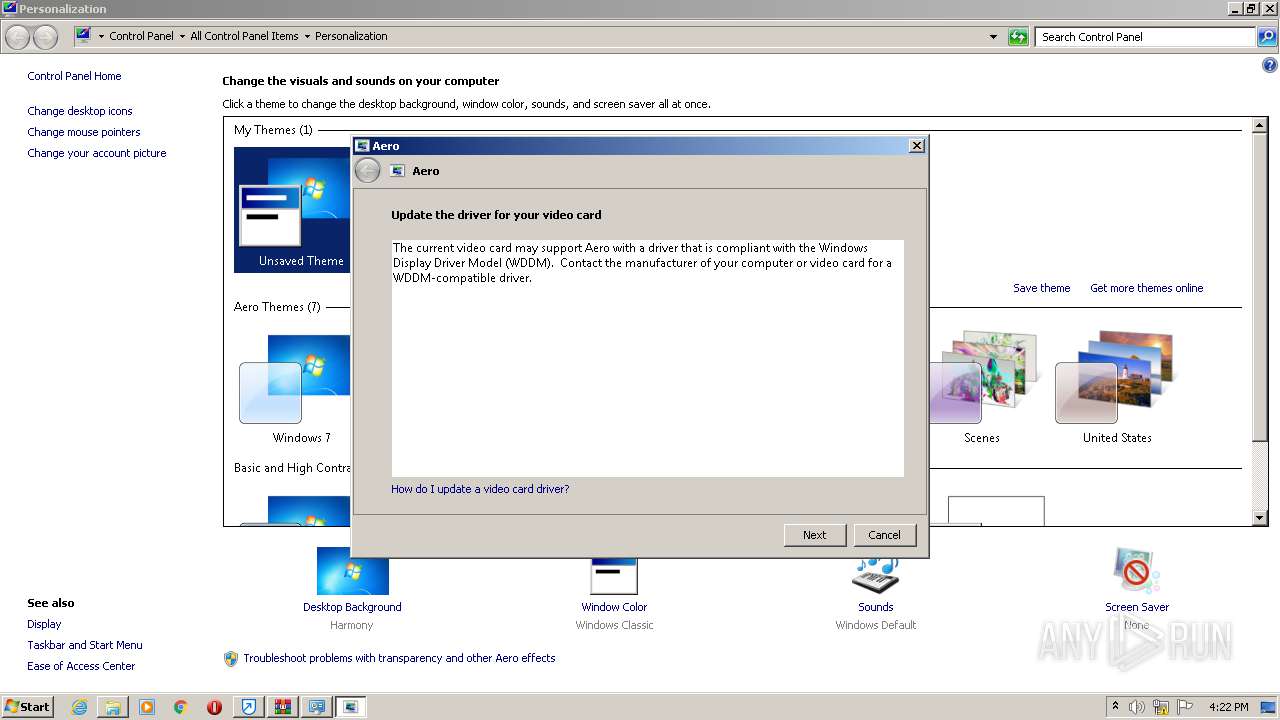This screenshot has width=1280, height=720.
Task: Open the Sounds settings icon
Action: point(876,576)
